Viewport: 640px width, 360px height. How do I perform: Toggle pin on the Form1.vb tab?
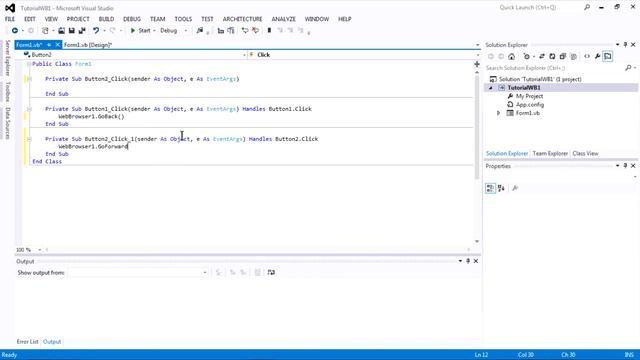[49, 45]
